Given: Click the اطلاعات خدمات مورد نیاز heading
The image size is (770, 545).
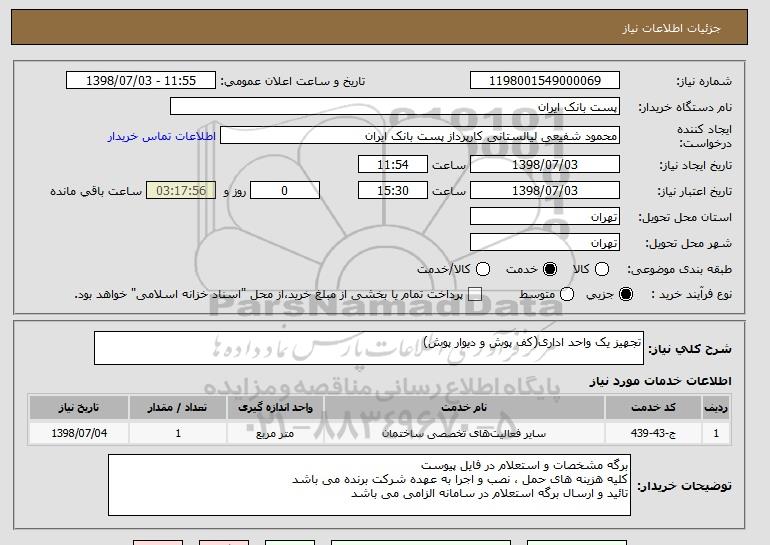Looking at the screenshot, I should pyautogui.click(x=660, y=381).
